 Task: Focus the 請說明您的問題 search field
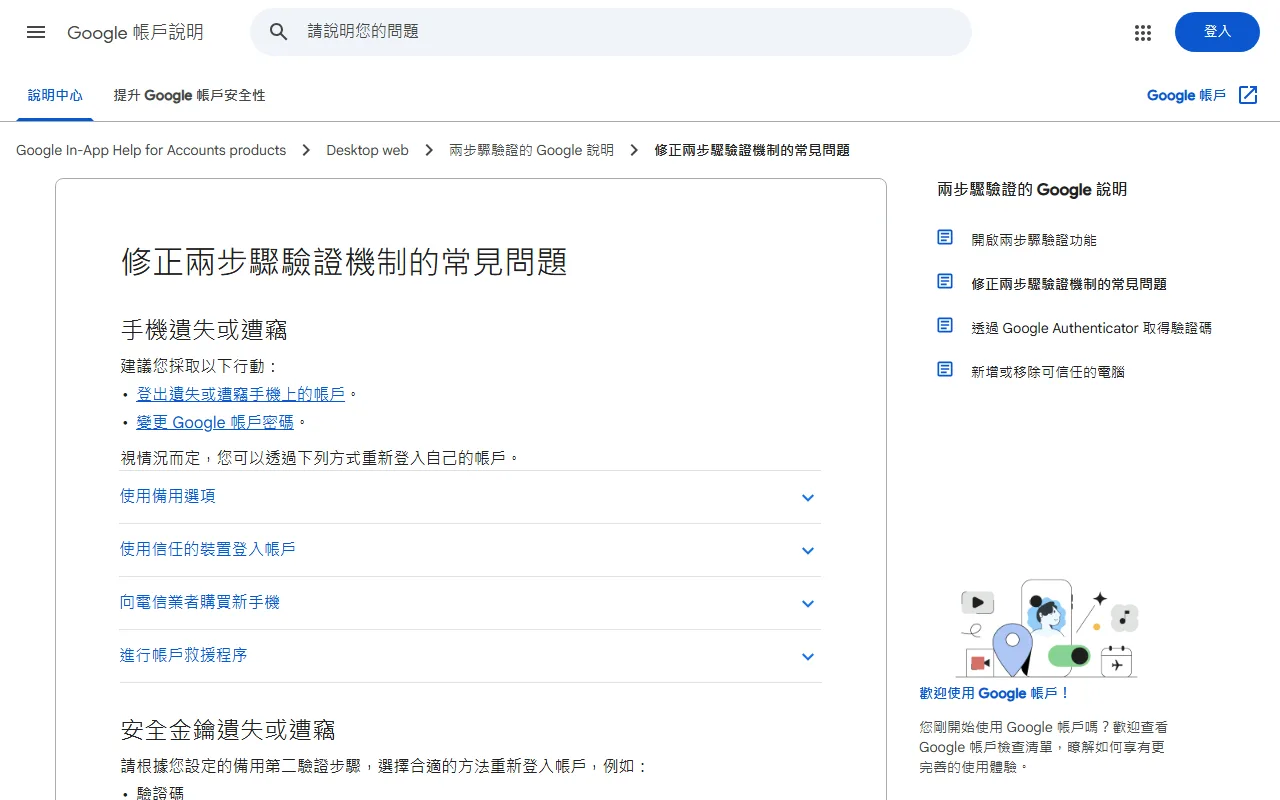click(x=610, y=32)
